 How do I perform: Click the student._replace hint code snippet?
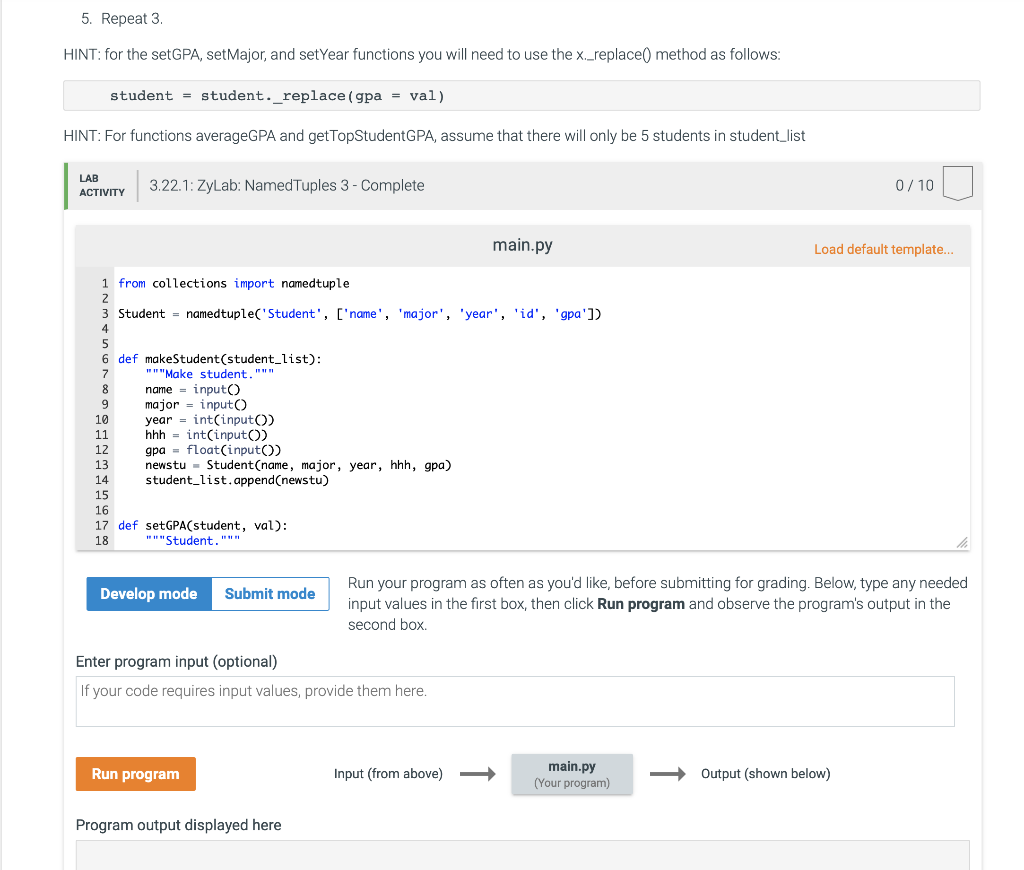click(x=275, y=95)
